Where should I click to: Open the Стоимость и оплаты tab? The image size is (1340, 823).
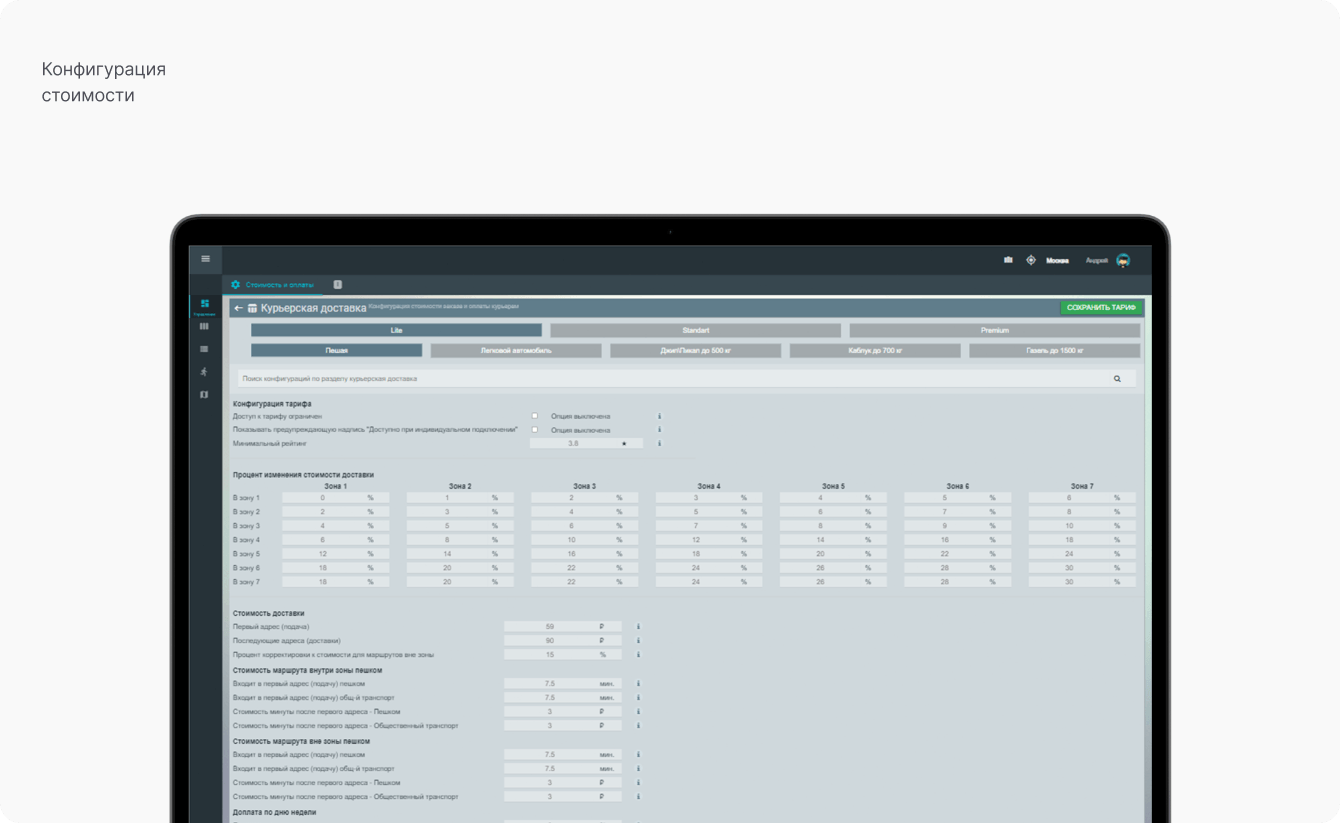[x=279, y=285]
